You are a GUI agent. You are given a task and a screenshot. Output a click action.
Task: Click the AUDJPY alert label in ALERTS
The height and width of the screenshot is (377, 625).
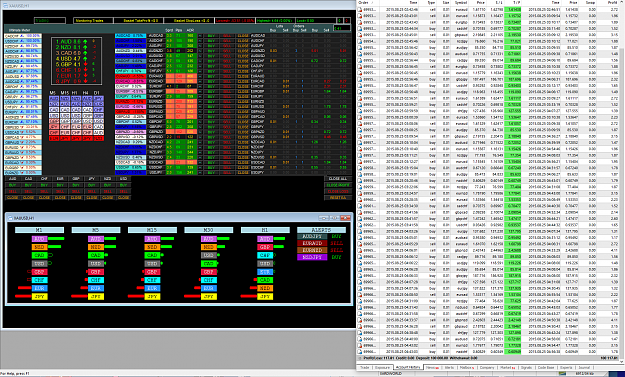(312, 237)
